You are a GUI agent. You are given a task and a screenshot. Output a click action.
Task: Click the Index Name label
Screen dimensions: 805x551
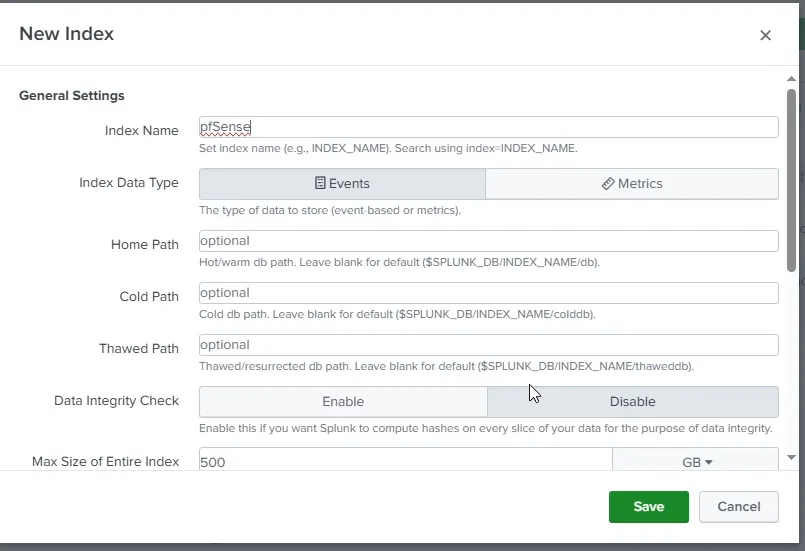(142, 130)
